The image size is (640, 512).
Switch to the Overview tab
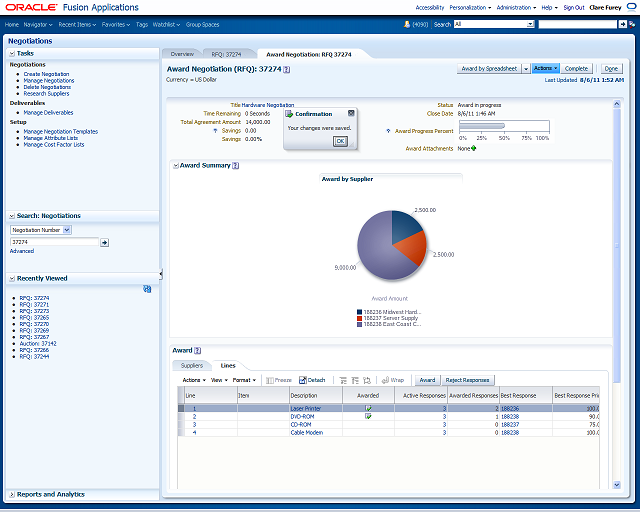coord(182,54)
